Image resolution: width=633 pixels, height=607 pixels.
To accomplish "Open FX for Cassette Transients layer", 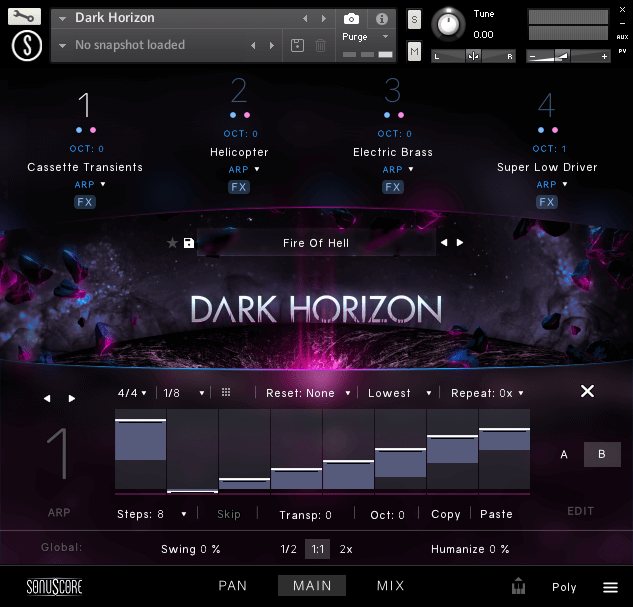I will tap(85, 202).
